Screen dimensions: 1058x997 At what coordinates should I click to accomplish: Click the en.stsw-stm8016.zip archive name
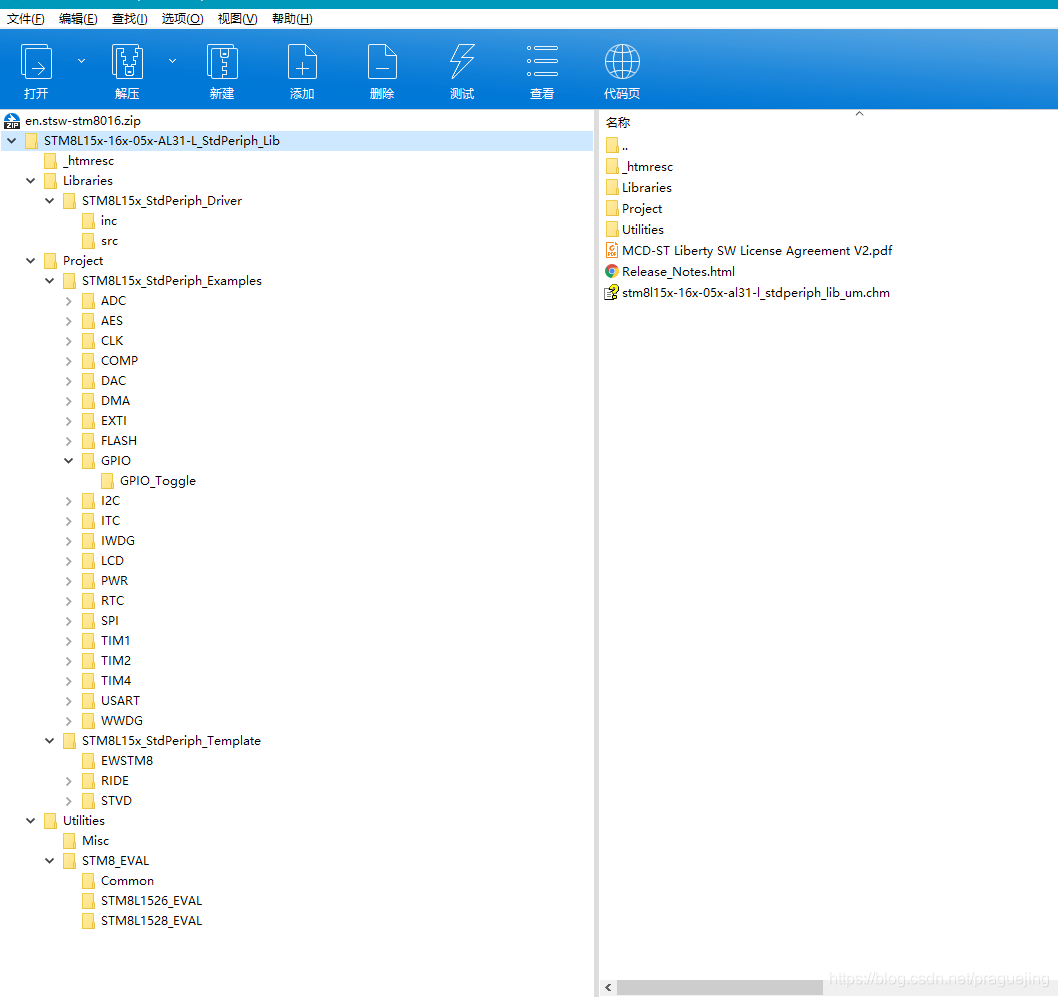[83, 121]
